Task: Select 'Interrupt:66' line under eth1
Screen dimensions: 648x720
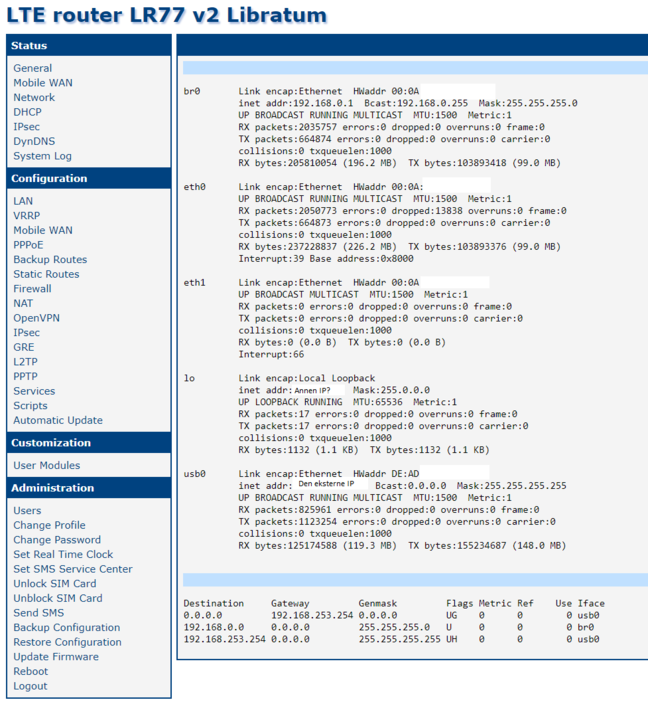Action: 271,354
